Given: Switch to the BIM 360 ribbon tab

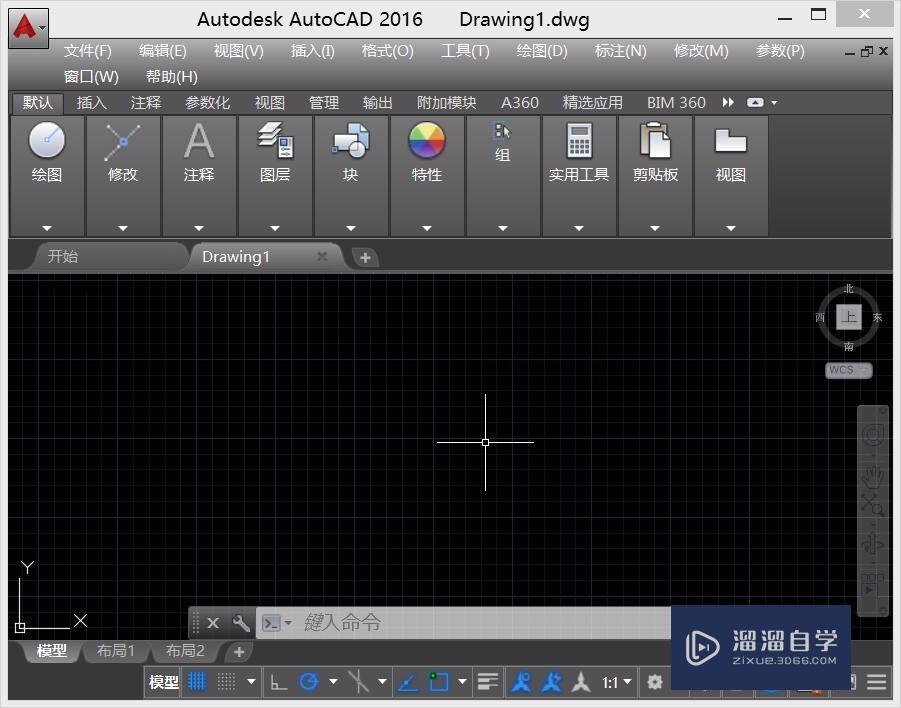Looking at the screenshot, I should point(676,103).
